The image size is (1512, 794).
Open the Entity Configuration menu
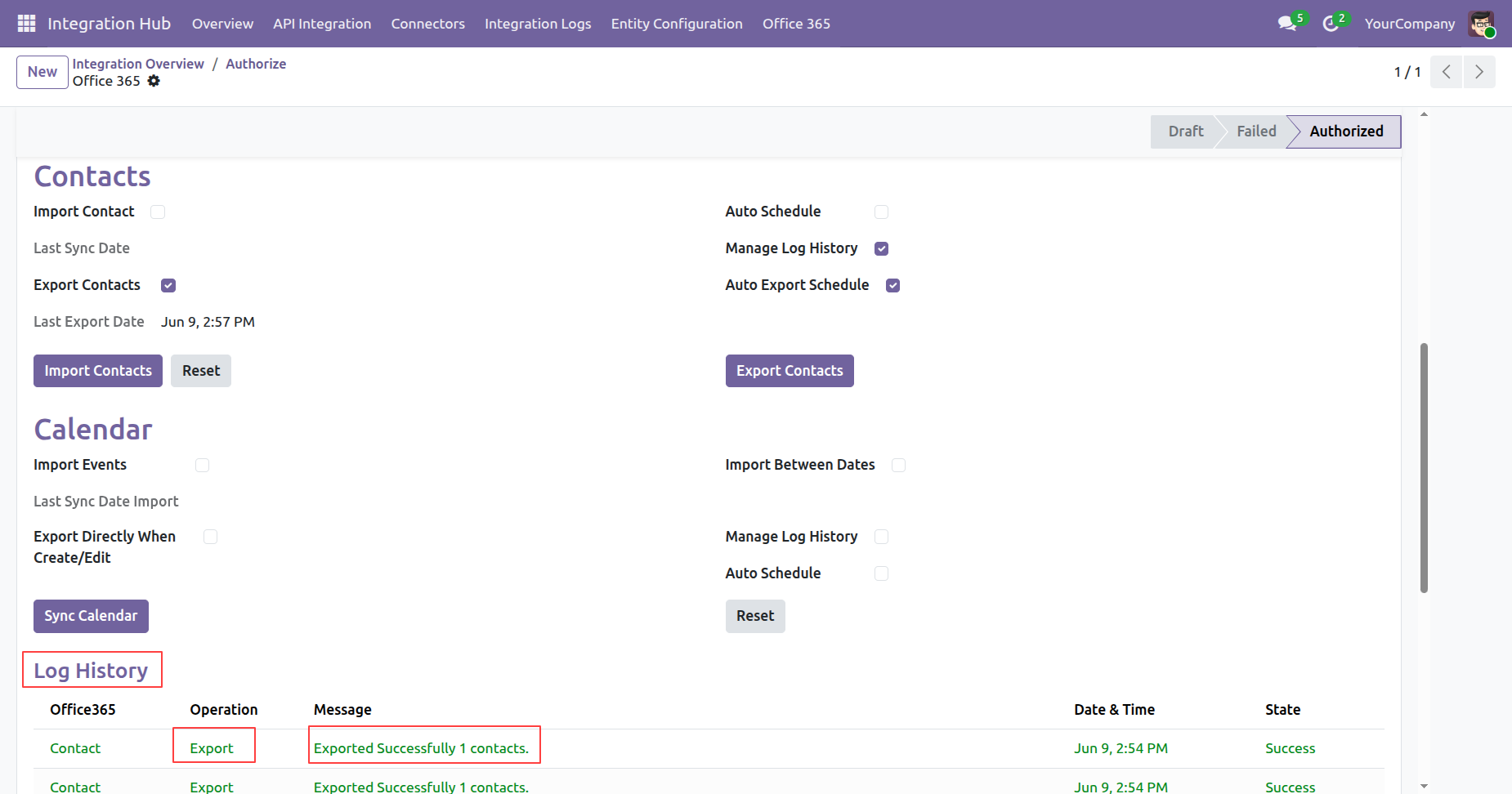677,24
